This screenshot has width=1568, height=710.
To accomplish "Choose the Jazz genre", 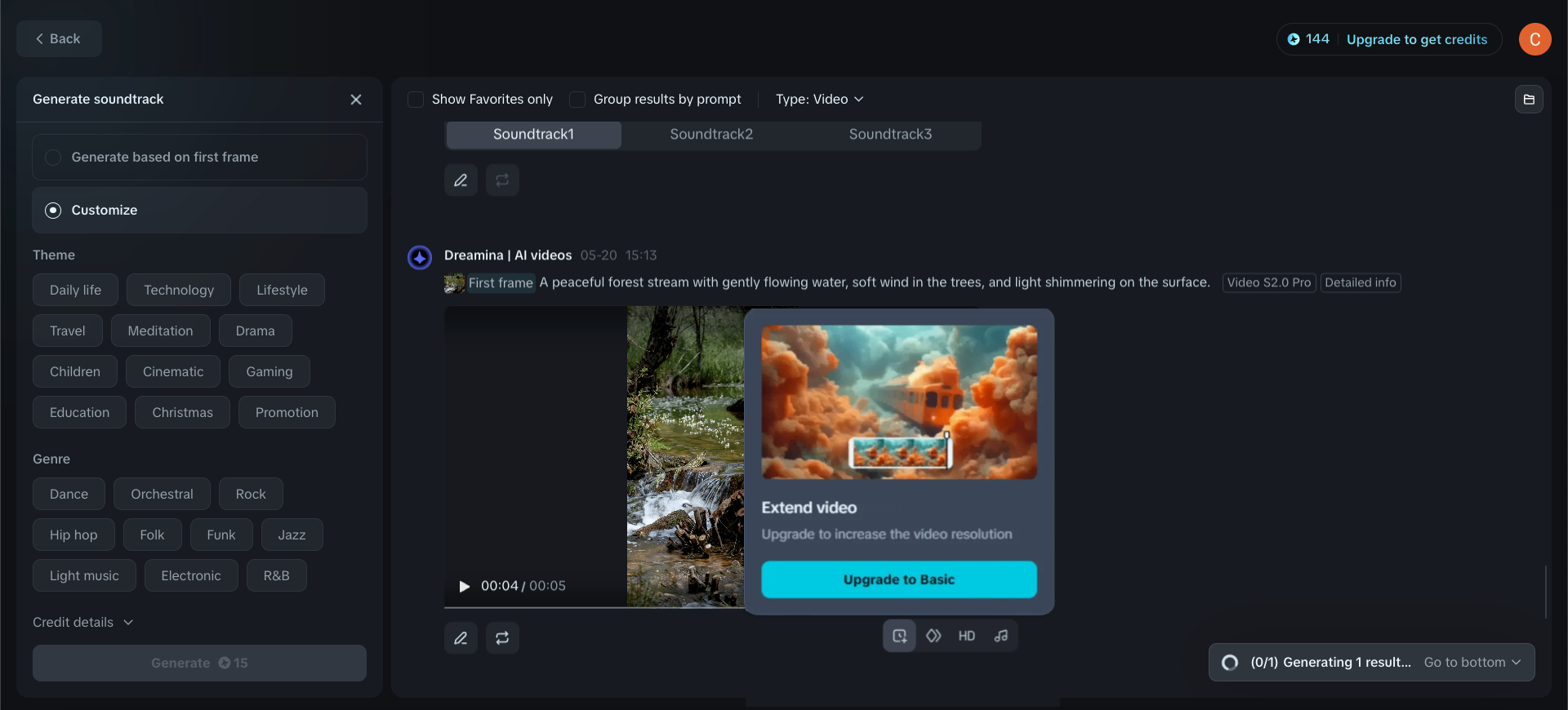I will coord(292,535).
